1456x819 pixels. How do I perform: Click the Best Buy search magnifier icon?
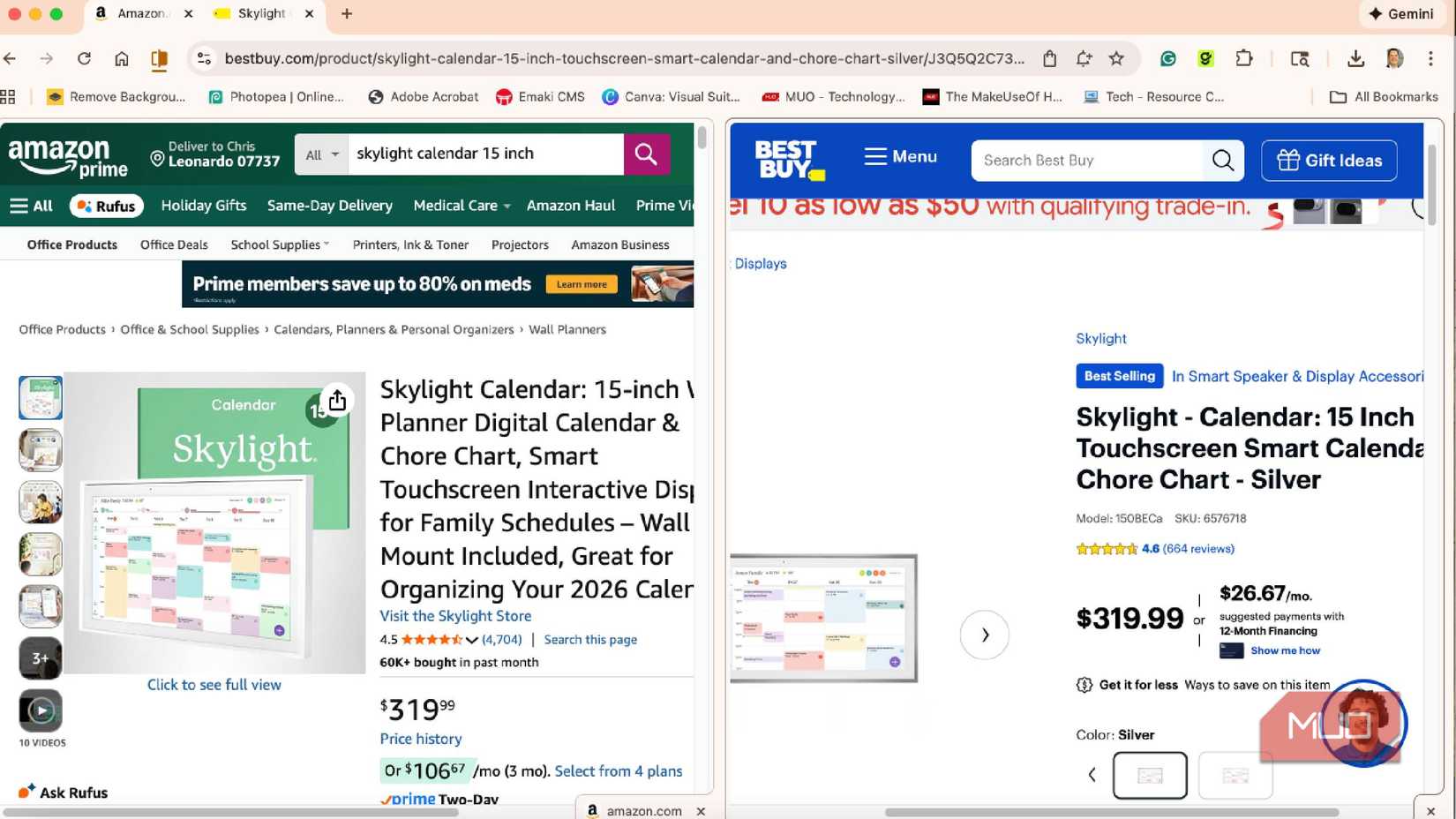pyautogui.click(x=1222, y=160)
